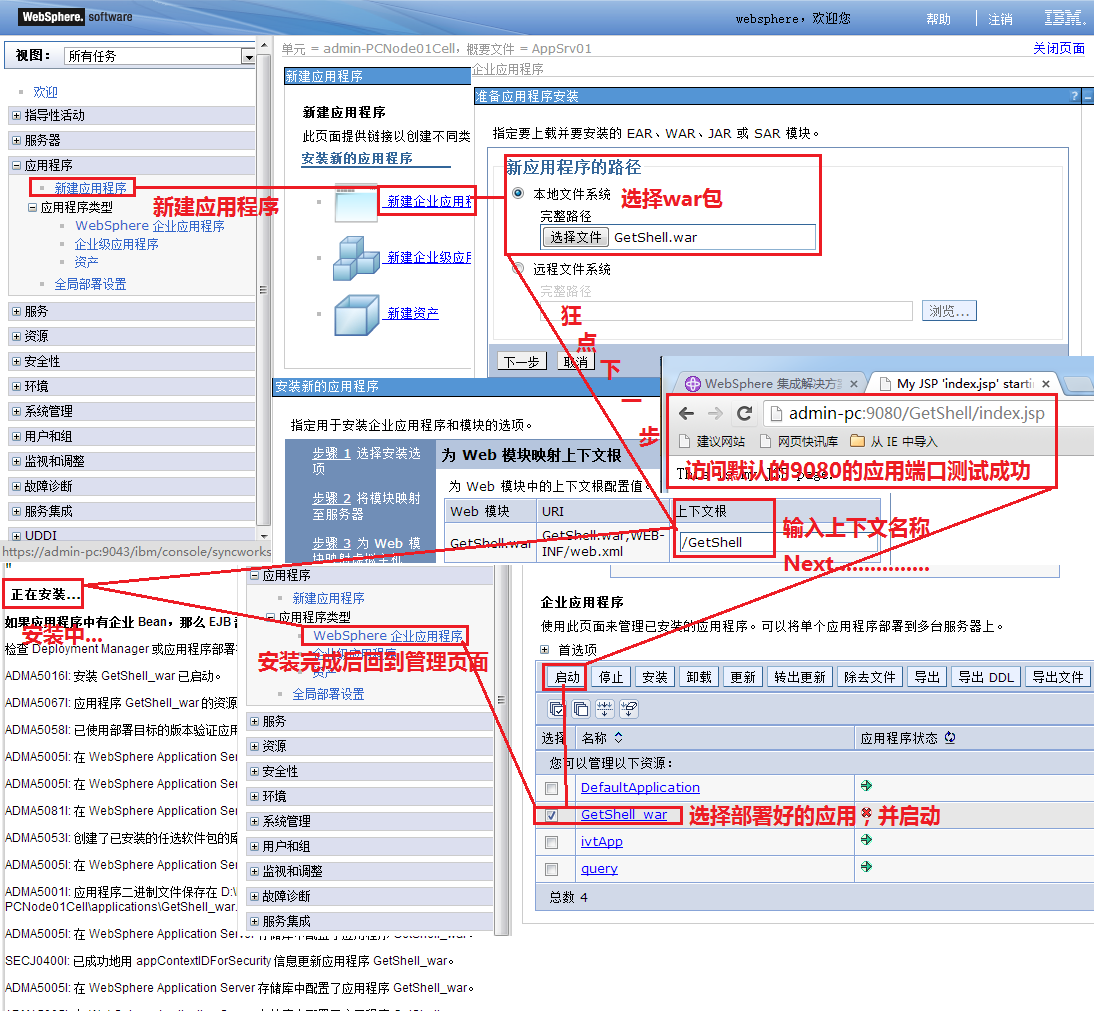
Task: Collapse 应用程序 in the upper-left navigation tree
Action: pos(16,165)
